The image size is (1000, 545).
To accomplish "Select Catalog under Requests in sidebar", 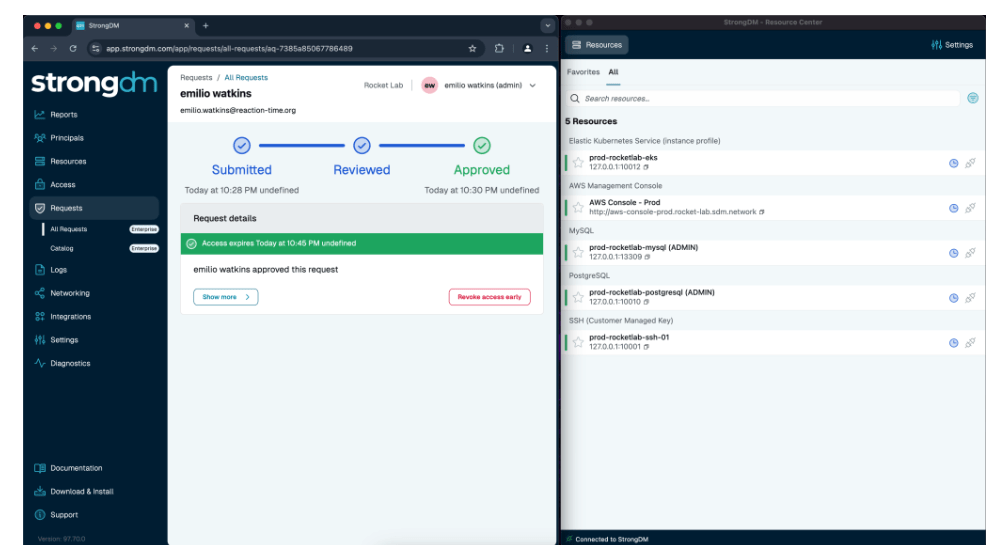I will click(62, 249).
